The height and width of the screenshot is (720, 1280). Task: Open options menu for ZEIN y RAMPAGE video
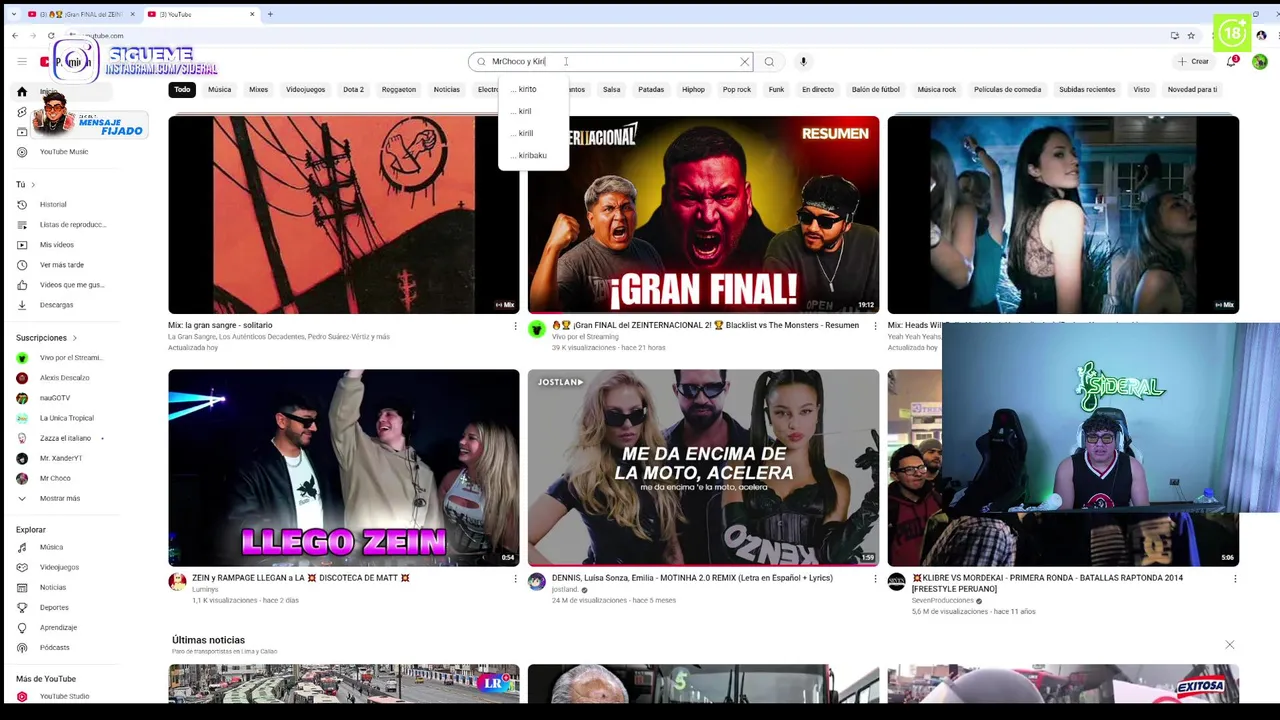tap(515, 578)
